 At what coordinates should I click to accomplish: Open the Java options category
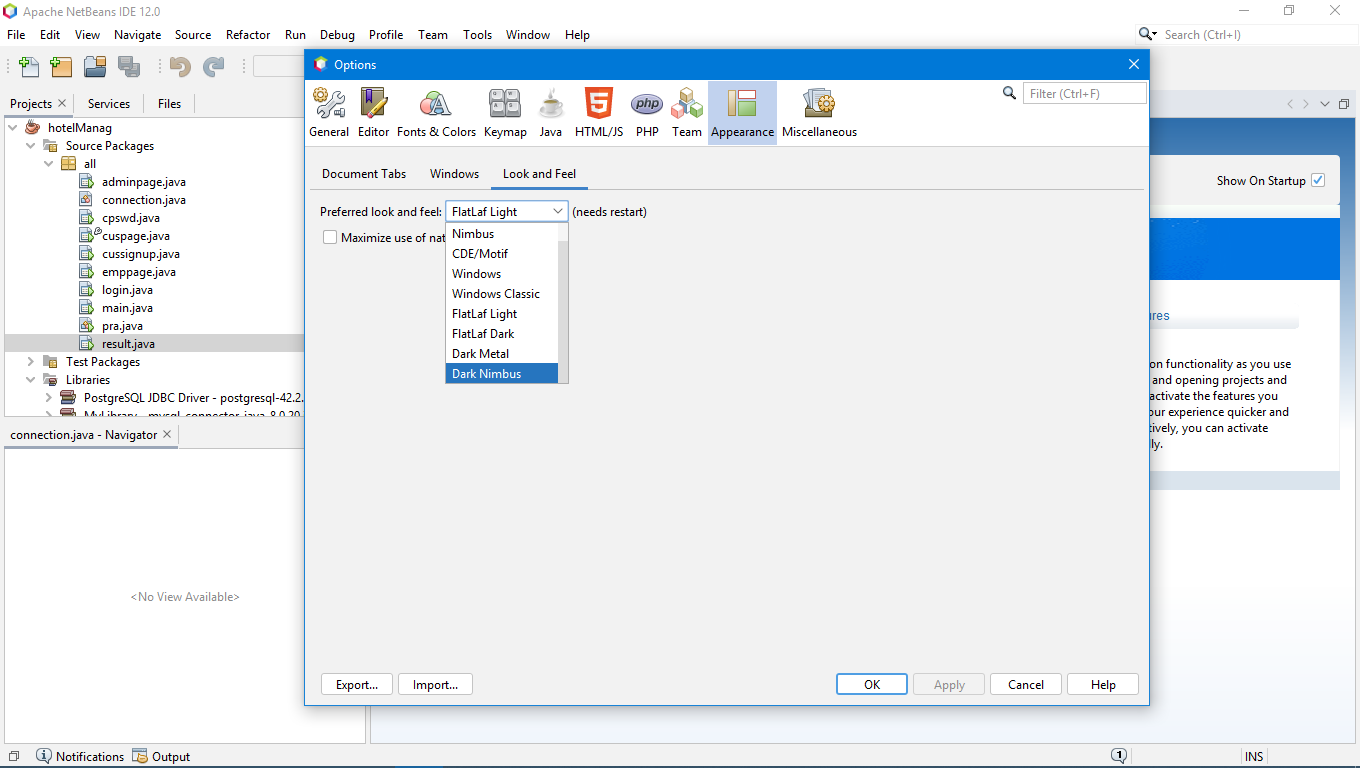click(551, 113)
